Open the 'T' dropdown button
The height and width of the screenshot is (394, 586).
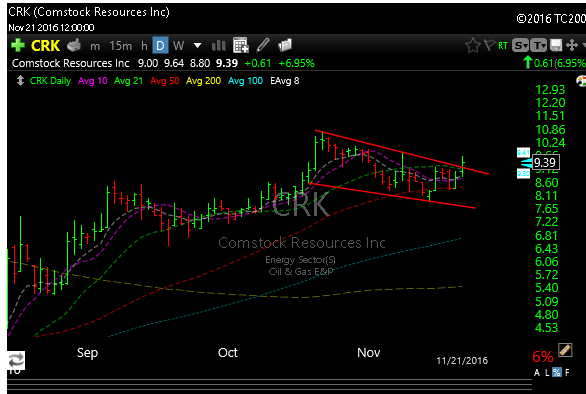(x=539, y=46)
